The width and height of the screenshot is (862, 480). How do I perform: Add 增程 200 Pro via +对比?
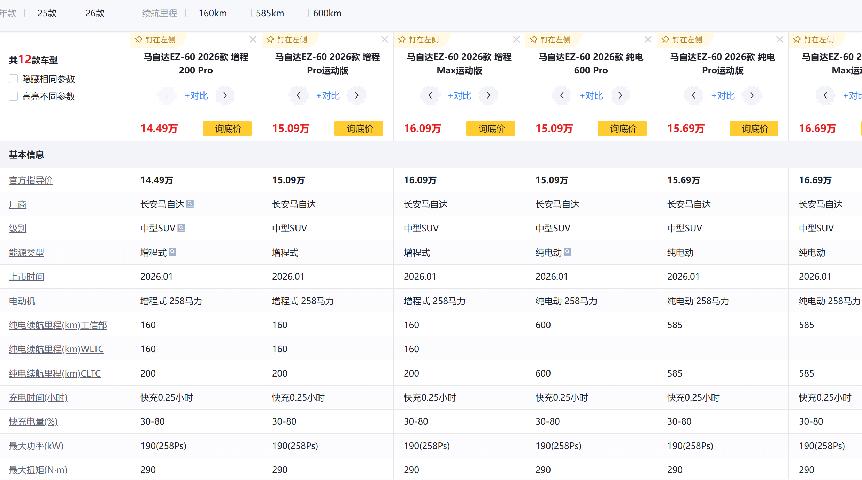[x=196, y=96]
